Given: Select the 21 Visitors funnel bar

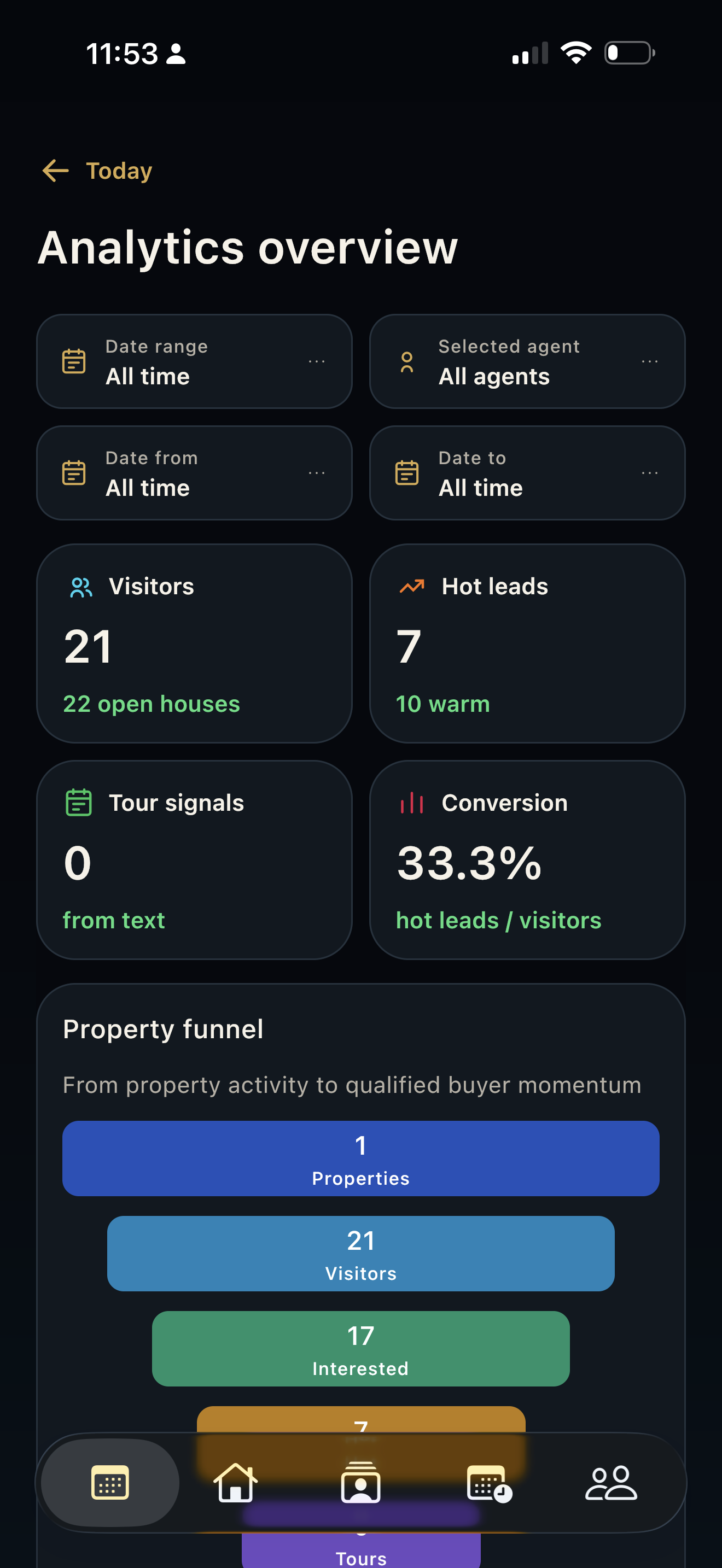Looking at the screenshot, I should click(361, 1253).
